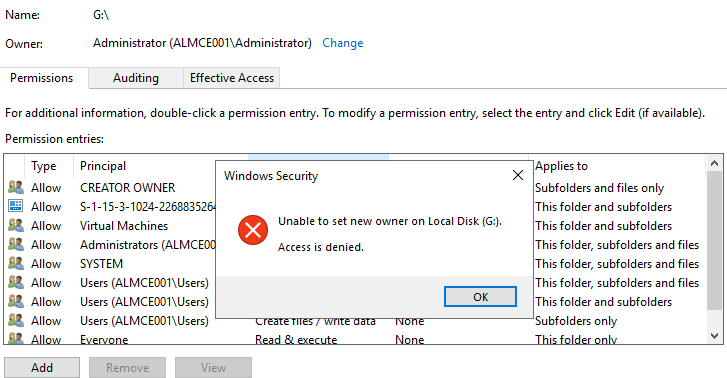This screenshot has height=378, width=727.
Task: Close the Windows Security dialog with X
Action: point(518,175)
